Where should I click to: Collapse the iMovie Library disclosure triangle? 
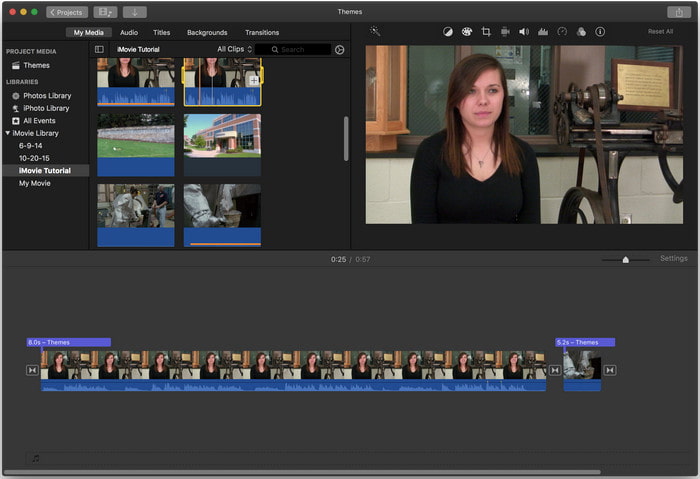click(8, 133)
